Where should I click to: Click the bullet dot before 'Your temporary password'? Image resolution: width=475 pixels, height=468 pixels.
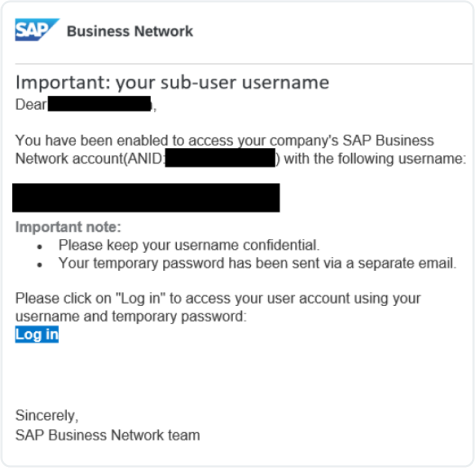[x=40, y=265]
